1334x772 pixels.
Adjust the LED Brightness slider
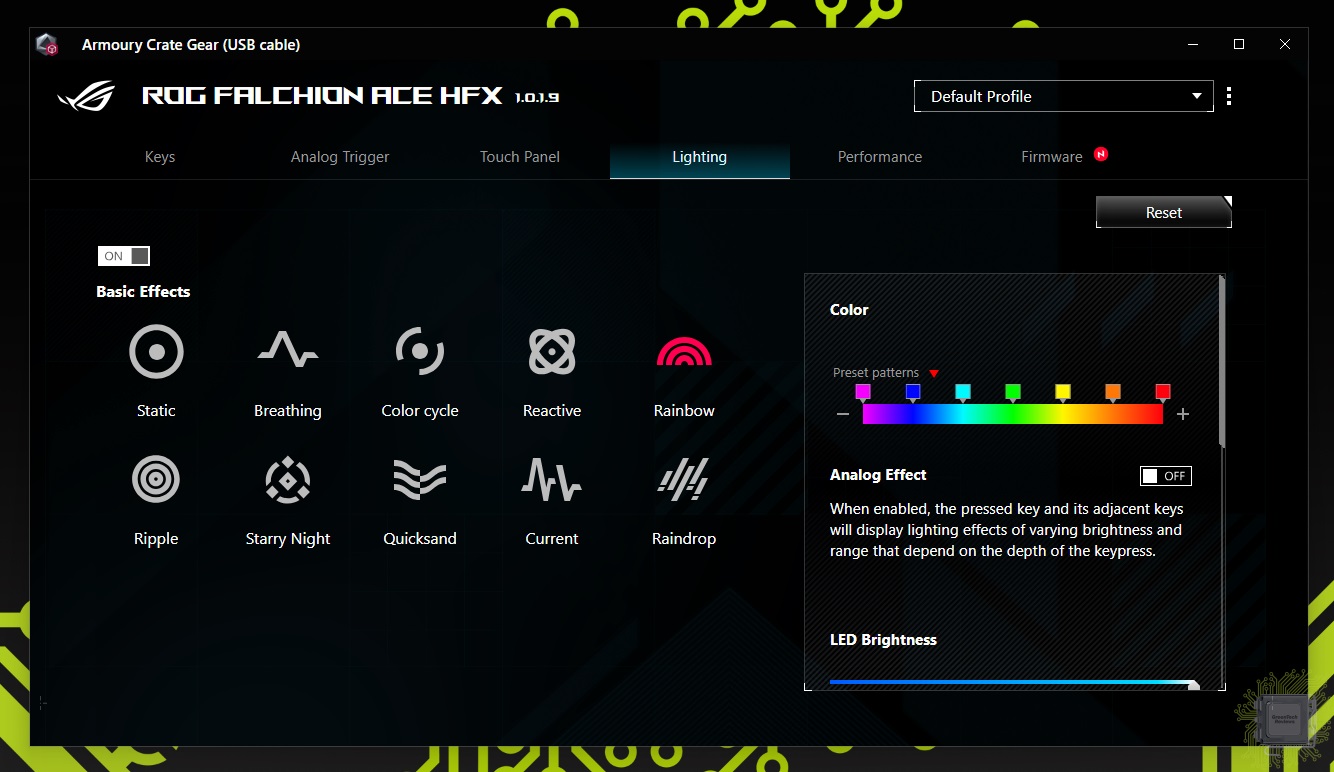pos(1014,683)
